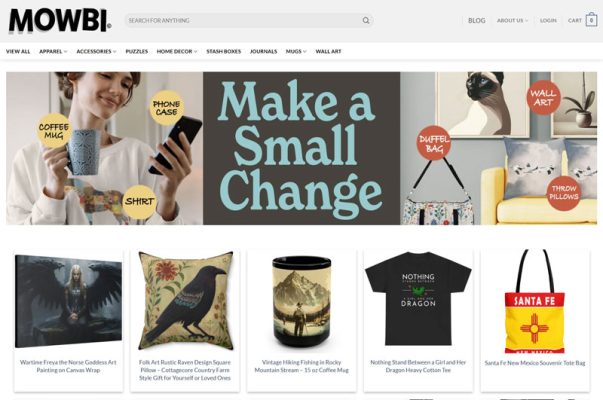Click the Duffel Bag red badge

[x=434, y=143]
